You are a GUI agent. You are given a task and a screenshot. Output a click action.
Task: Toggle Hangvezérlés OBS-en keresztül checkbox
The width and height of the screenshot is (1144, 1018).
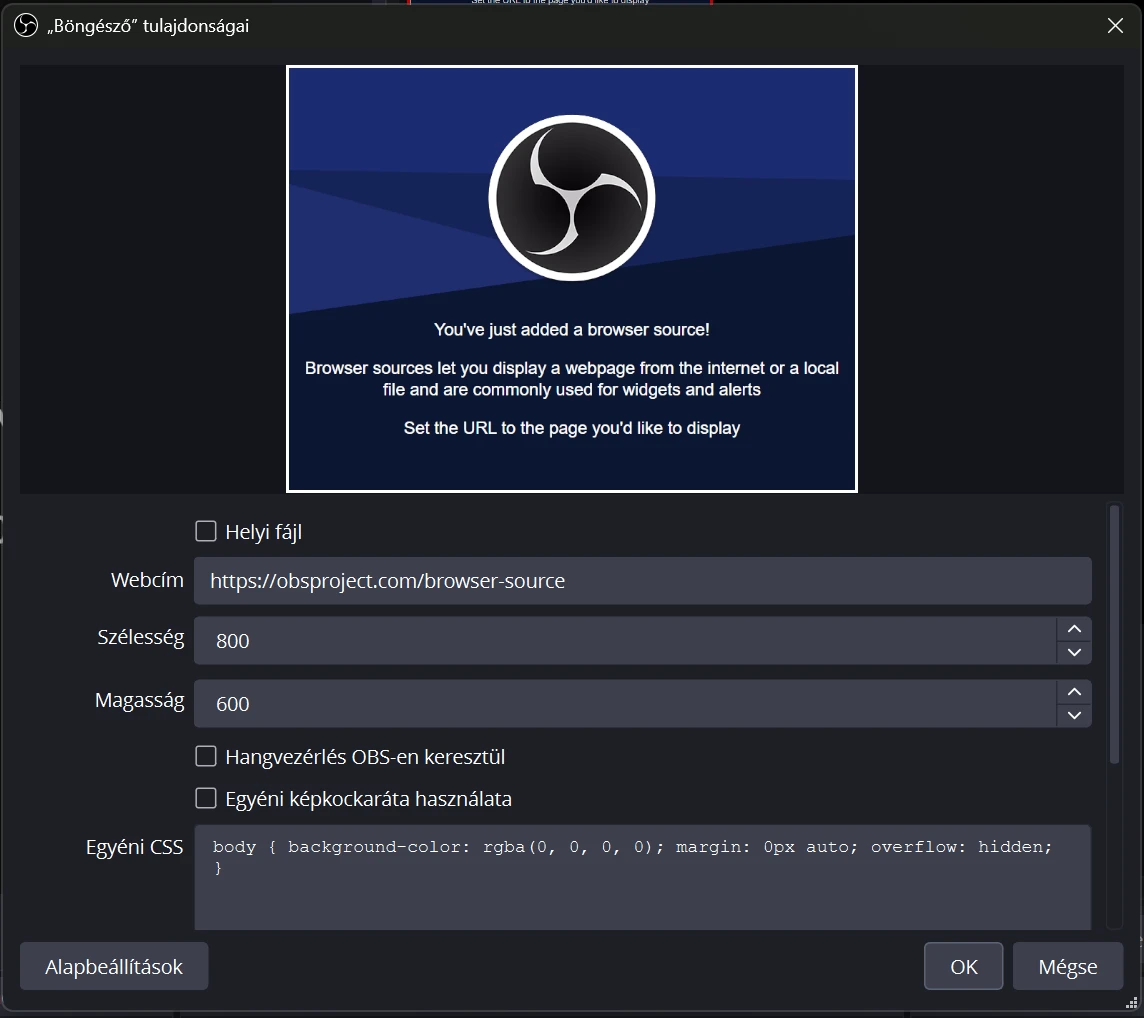(x=206, y=756)
